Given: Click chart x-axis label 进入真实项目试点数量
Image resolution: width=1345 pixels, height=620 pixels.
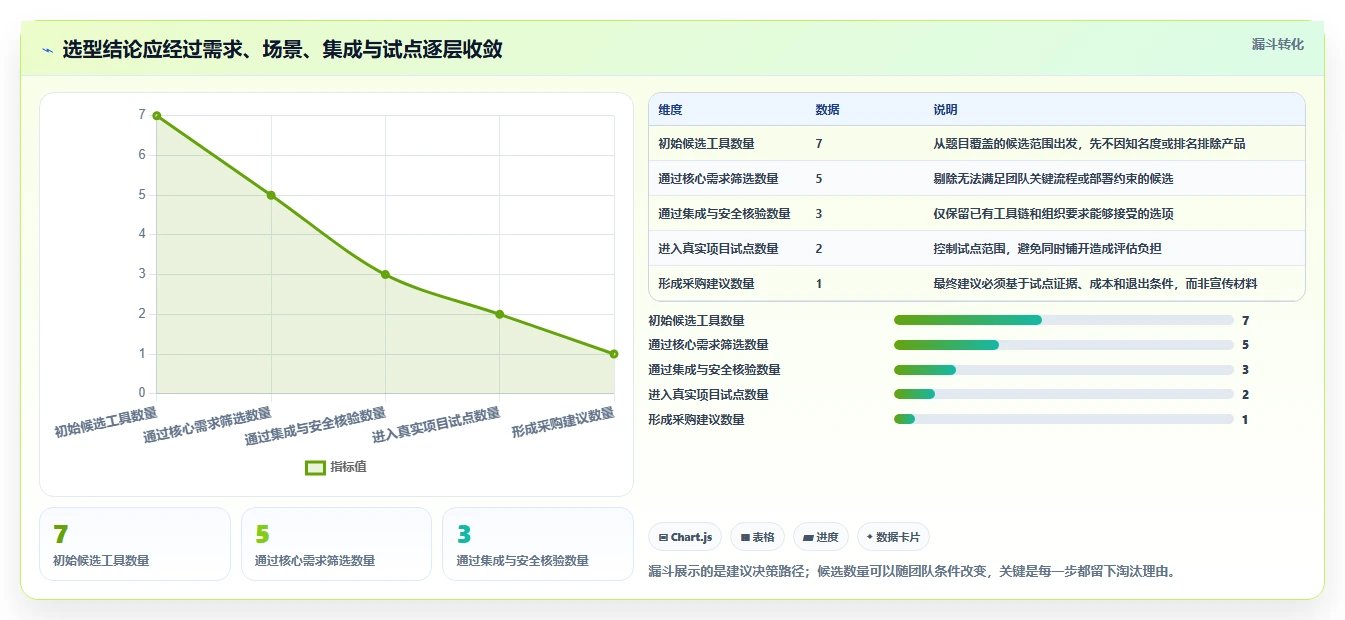Looking at the screenshot, I should pyautogui.click(x=436, y=425).
